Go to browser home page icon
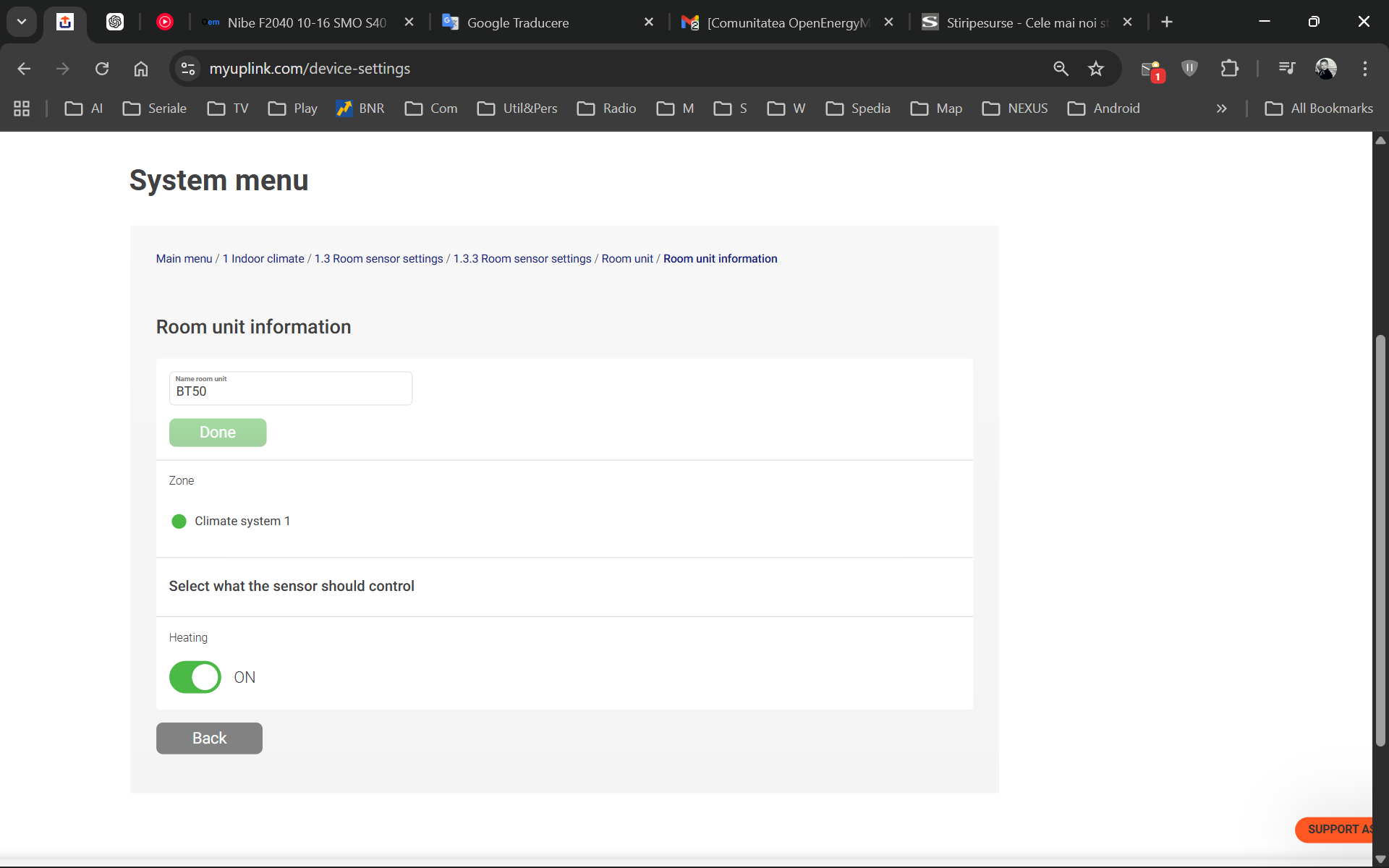Screen dimensions: 1389x868 pos(141,69)
